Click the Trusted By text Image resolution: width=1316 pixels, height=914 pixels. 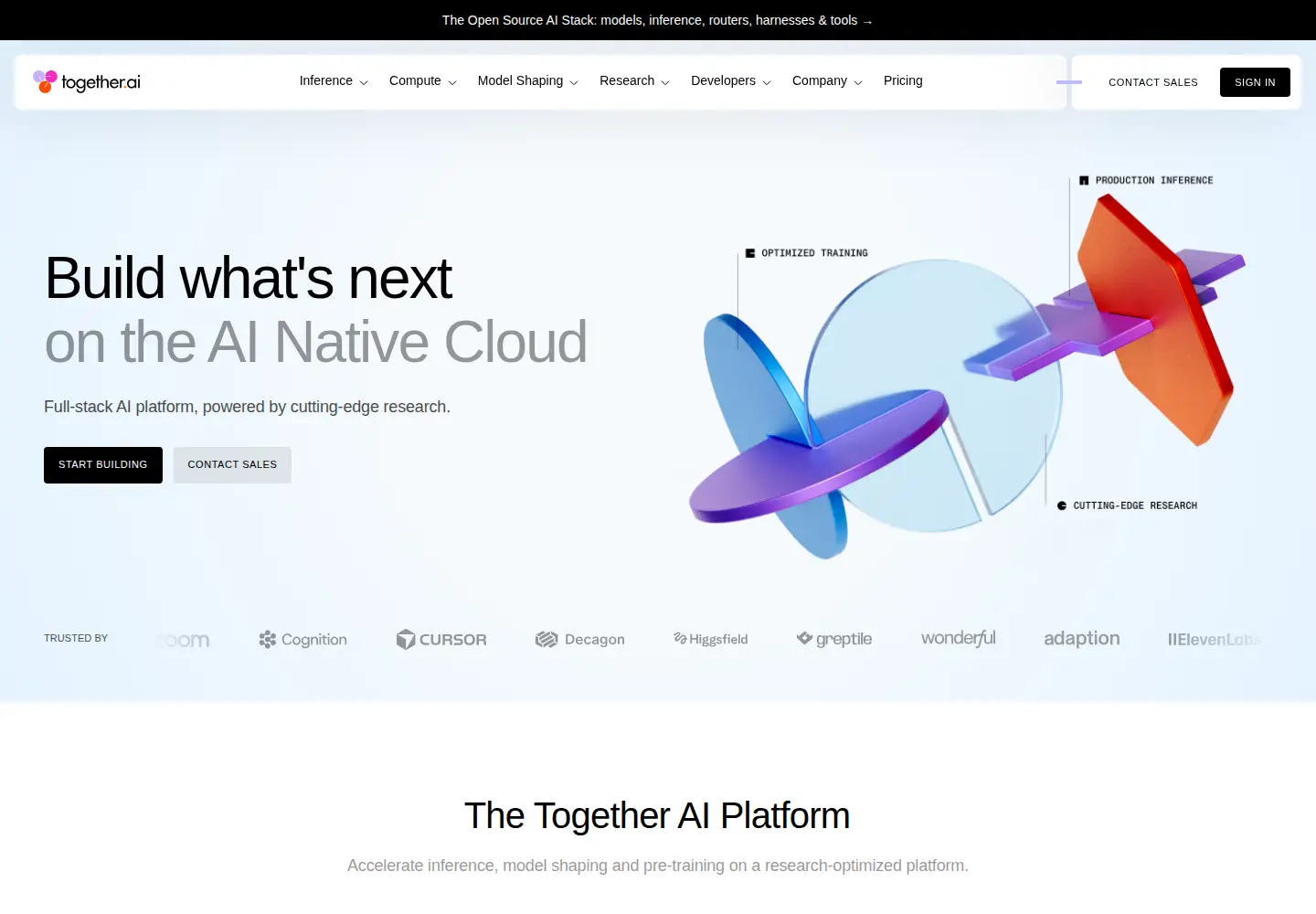(76, 638)
